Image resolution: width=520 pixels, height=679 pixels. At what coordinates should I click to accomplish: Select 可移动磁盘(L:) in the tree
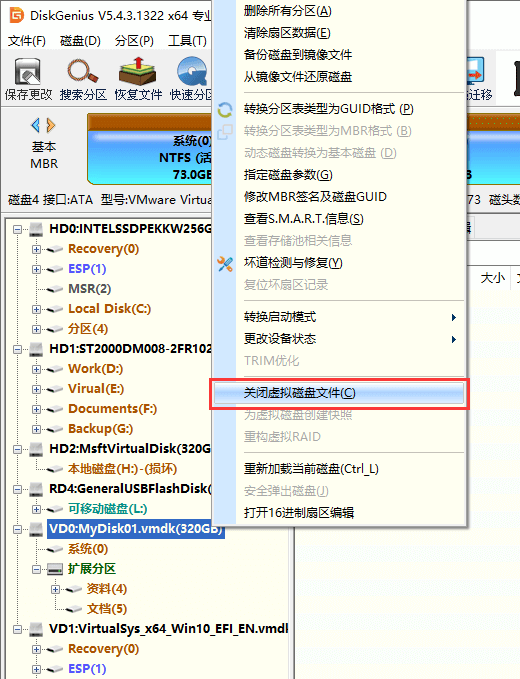(x=107, y=509)
